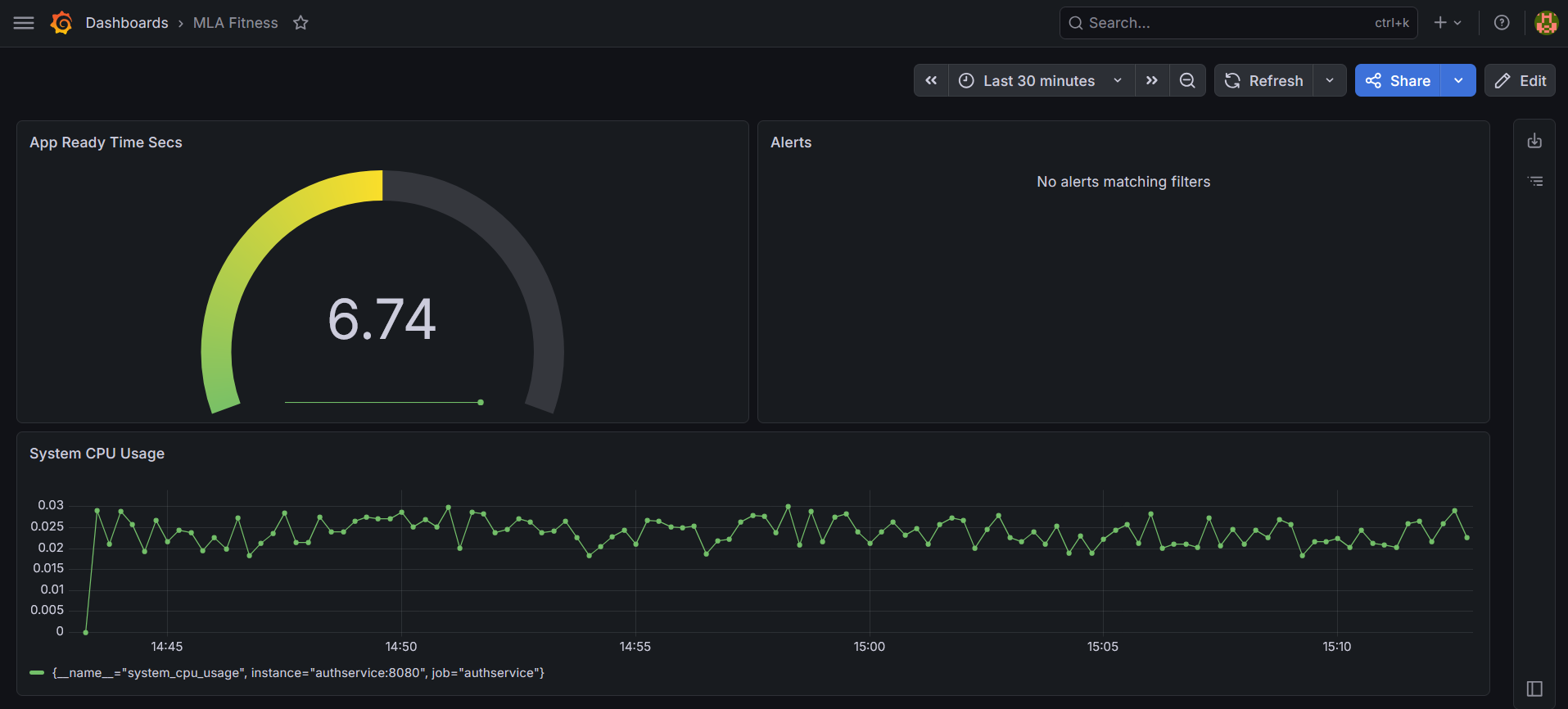This screenshot has width=1568, height=709.
Task: Expand the Share options arrow
Action: [1458, 80]
